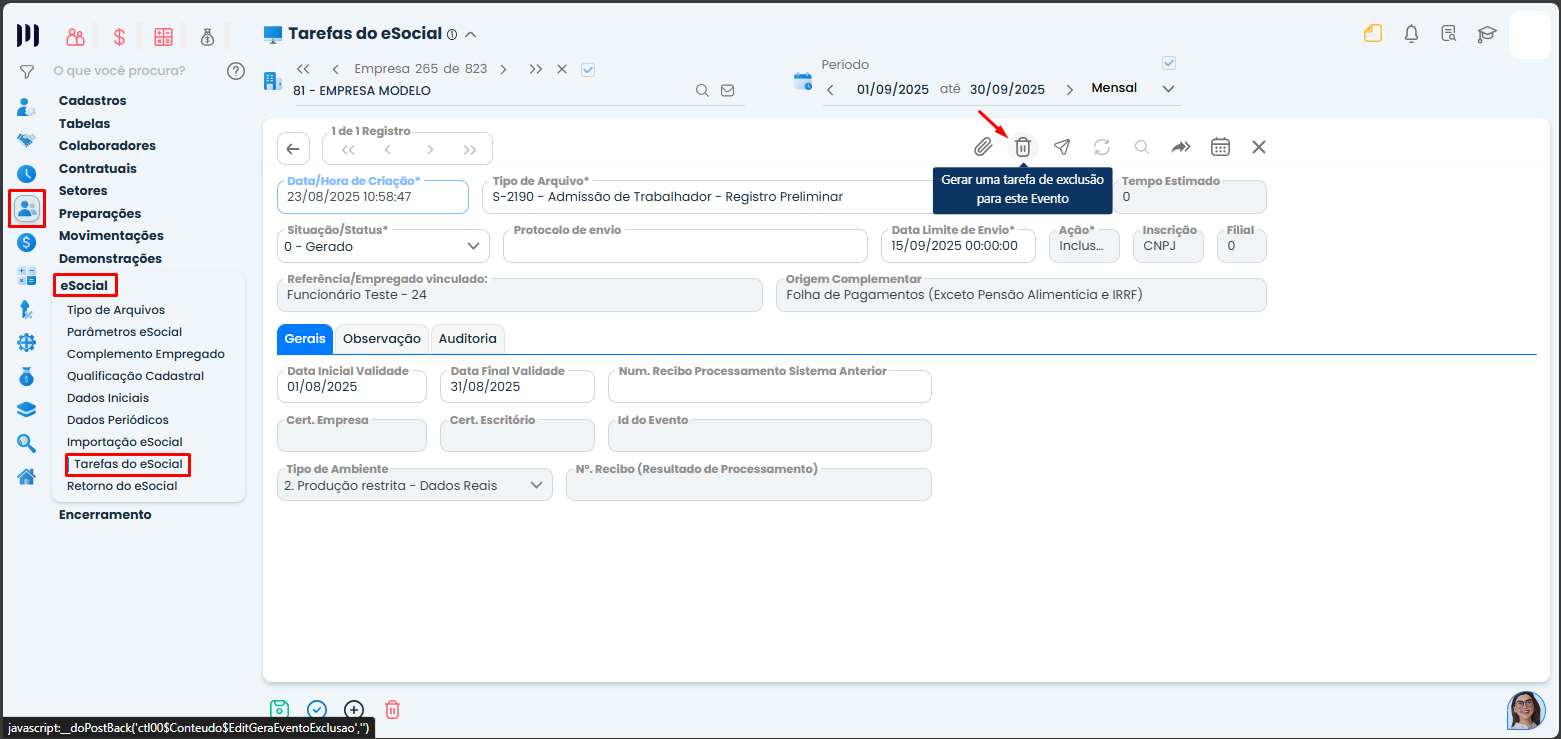The image size is (1561, 739).
Task: Click the back arrow button in record panel
Action: coord(292,149)
